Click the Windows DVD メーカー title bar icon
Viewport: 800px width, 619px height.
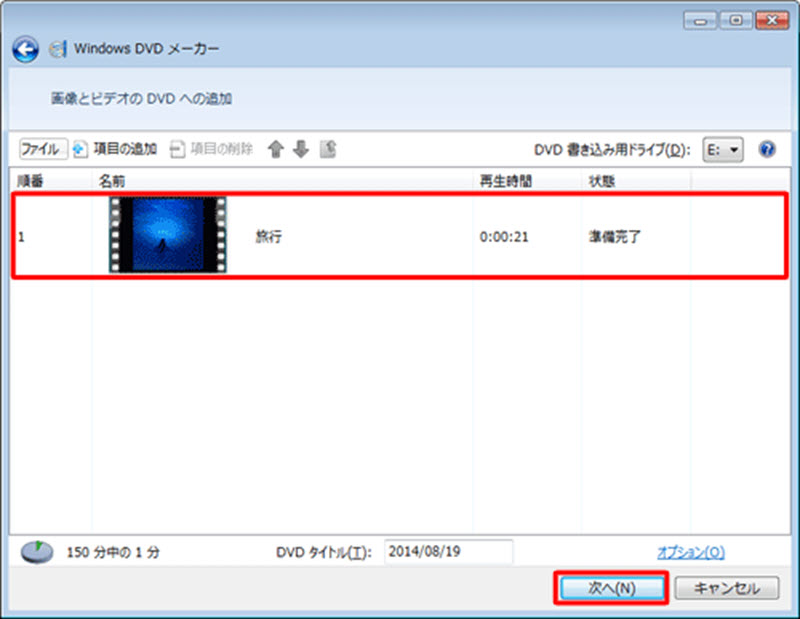coord(57,49)
